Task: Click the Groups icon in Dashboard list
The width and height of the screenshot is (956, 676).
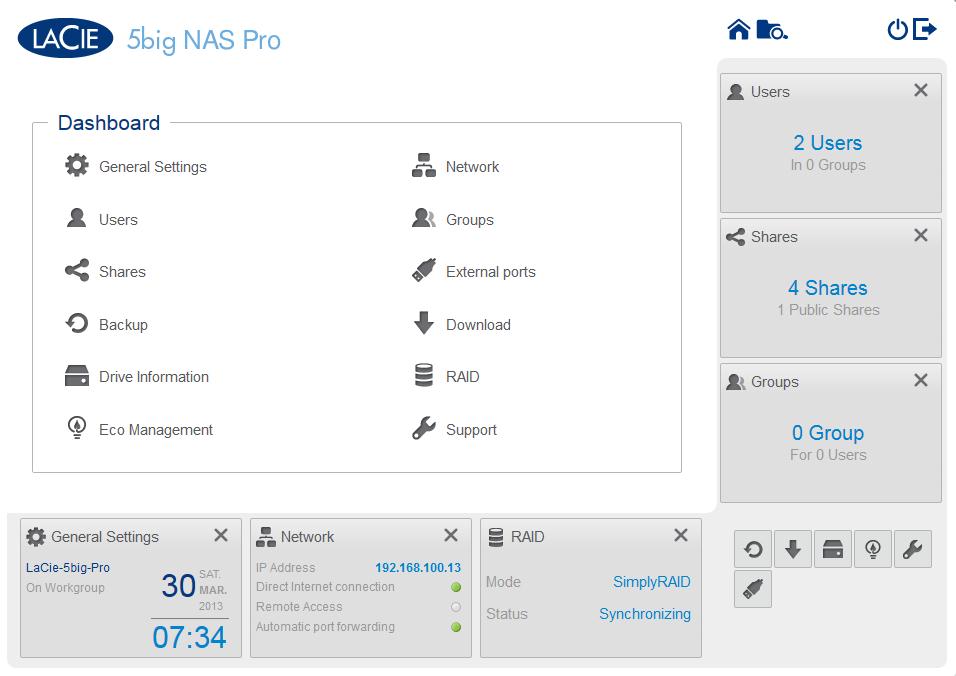Action: [424, 218]
